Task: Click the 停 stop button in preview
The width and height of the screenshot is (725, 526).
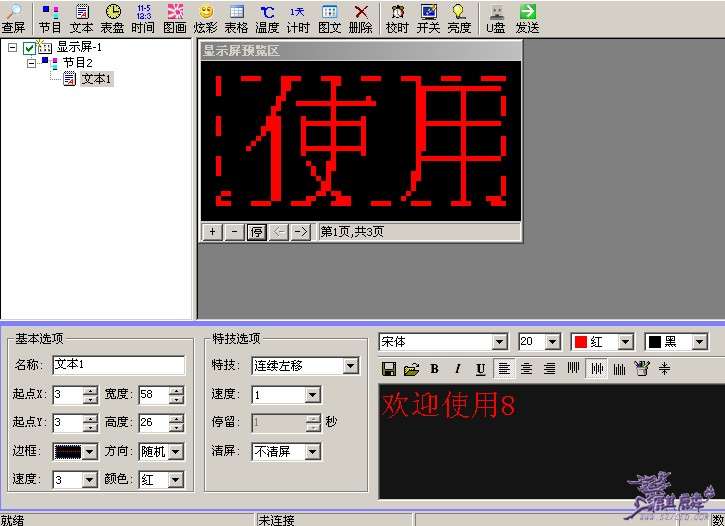Action: click(x=256, y=232)
